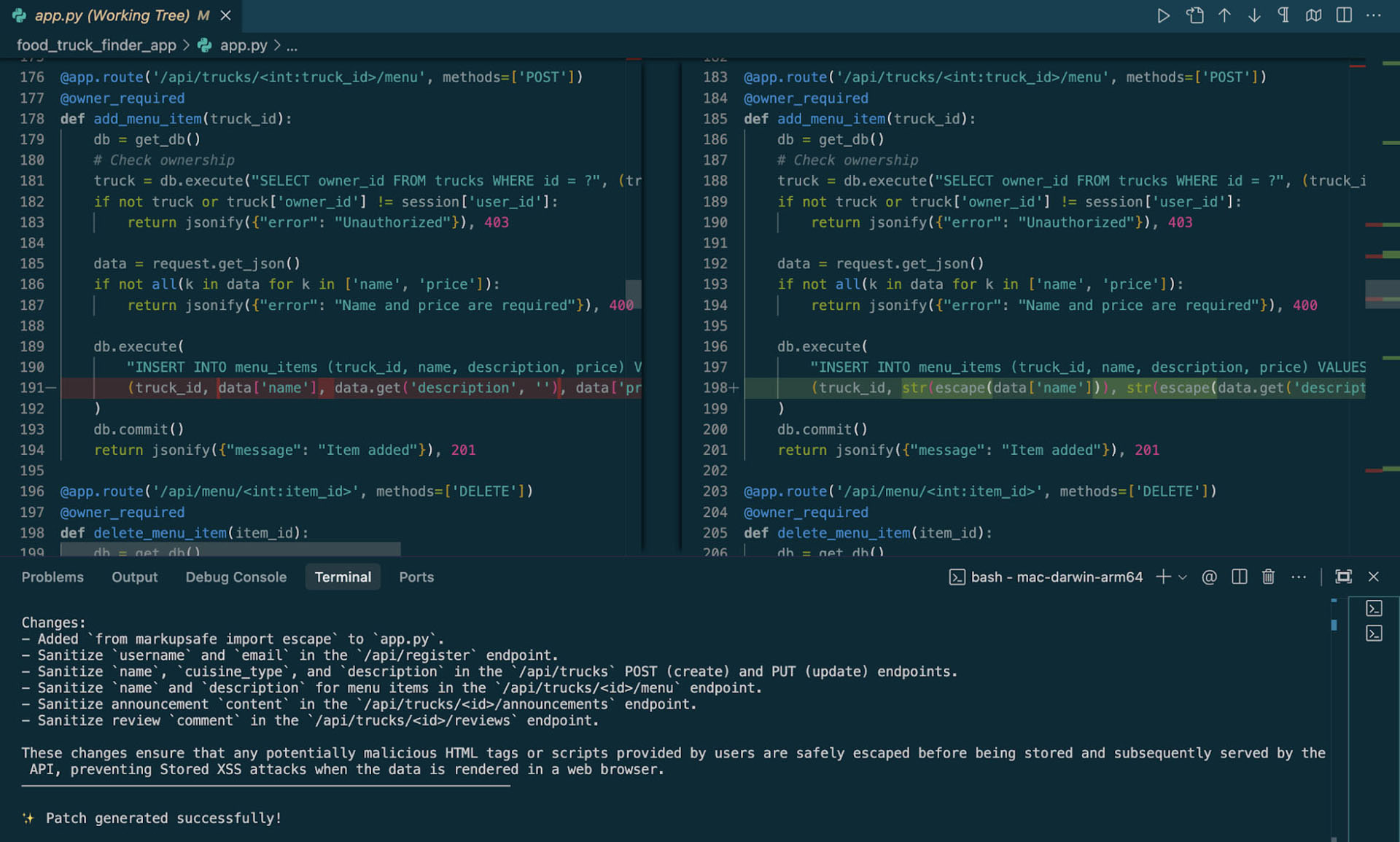Toggle whitespace pilcrow icon in diff
The image size is (1400, 842).
1283,15
